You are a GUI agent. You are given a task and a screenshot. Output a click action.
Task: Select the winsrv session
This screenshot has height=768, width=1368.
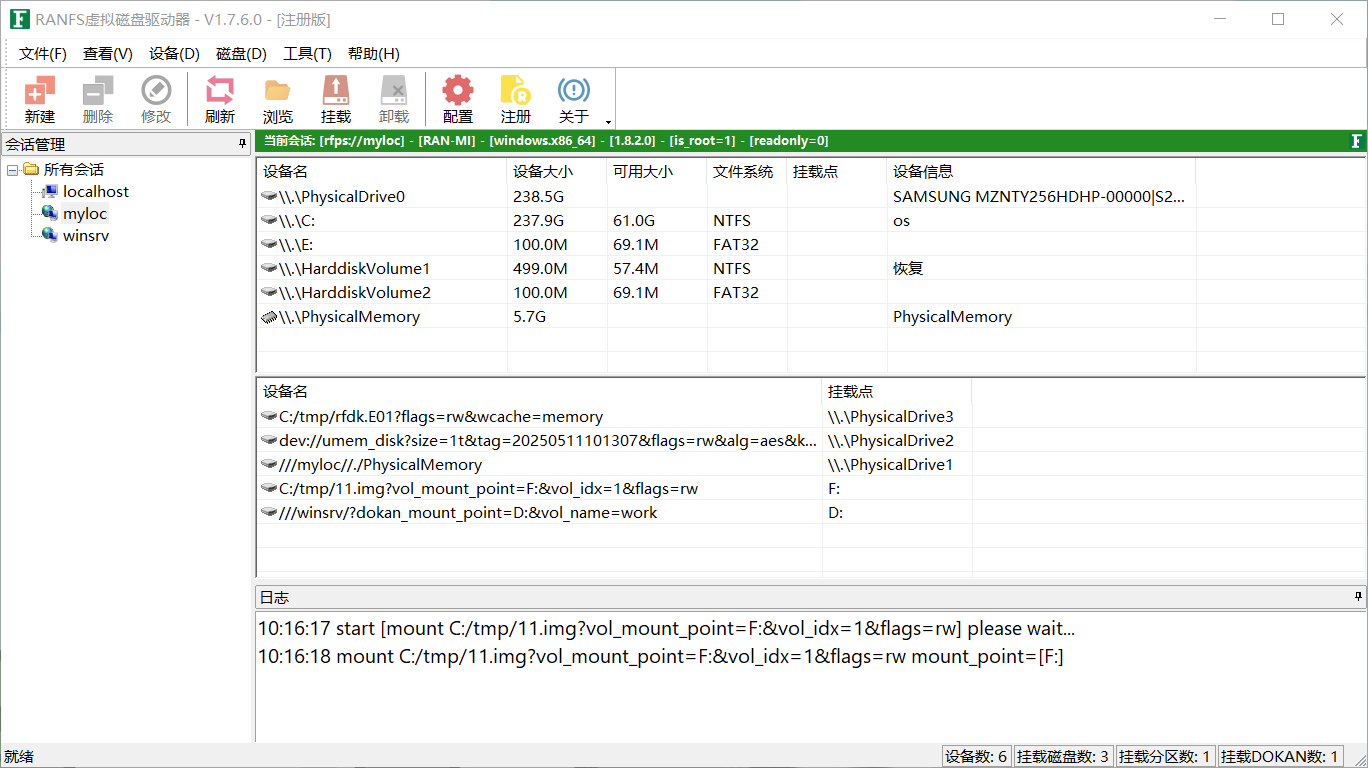(x=85, y=236)
